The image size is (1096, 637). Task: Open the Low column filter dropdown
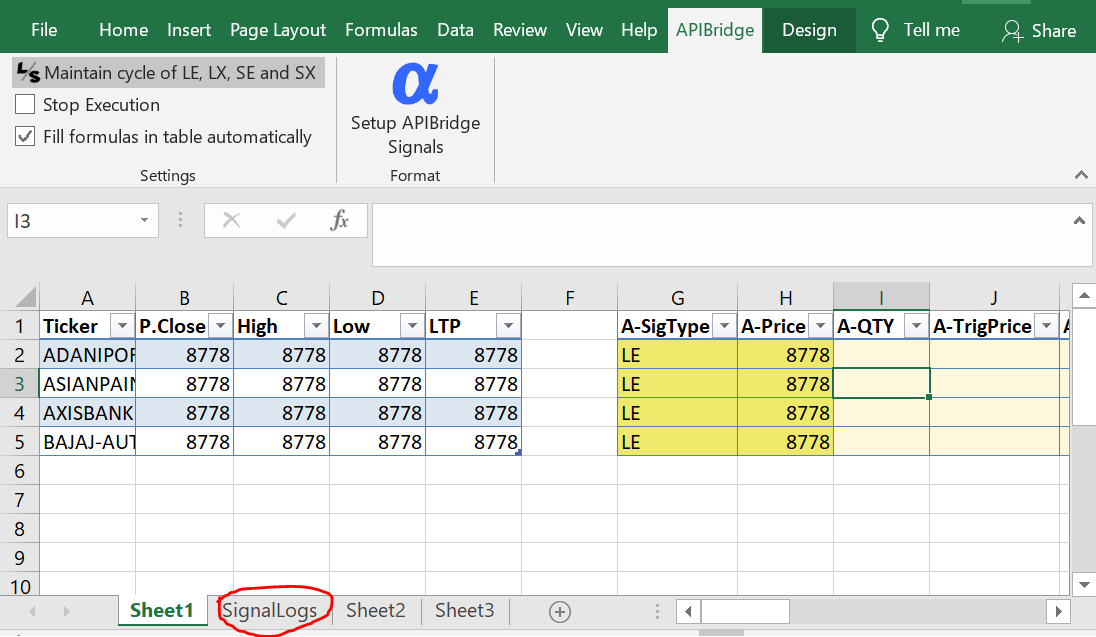tap(412, 326)
